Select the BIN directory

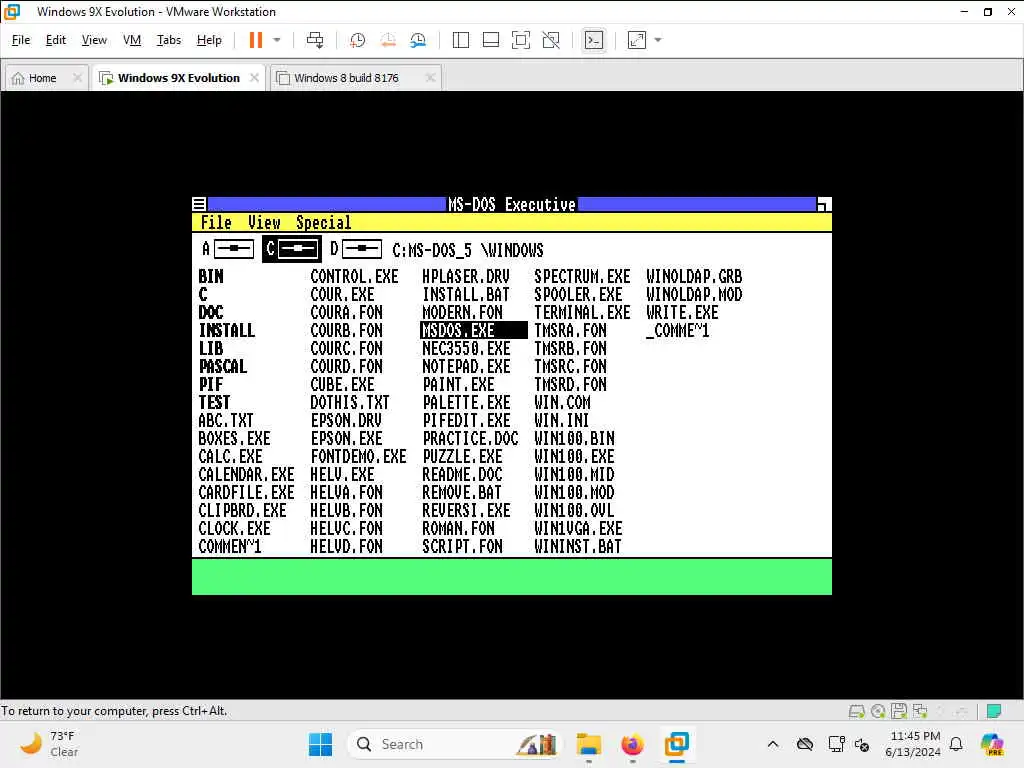(x=211, y=277)
